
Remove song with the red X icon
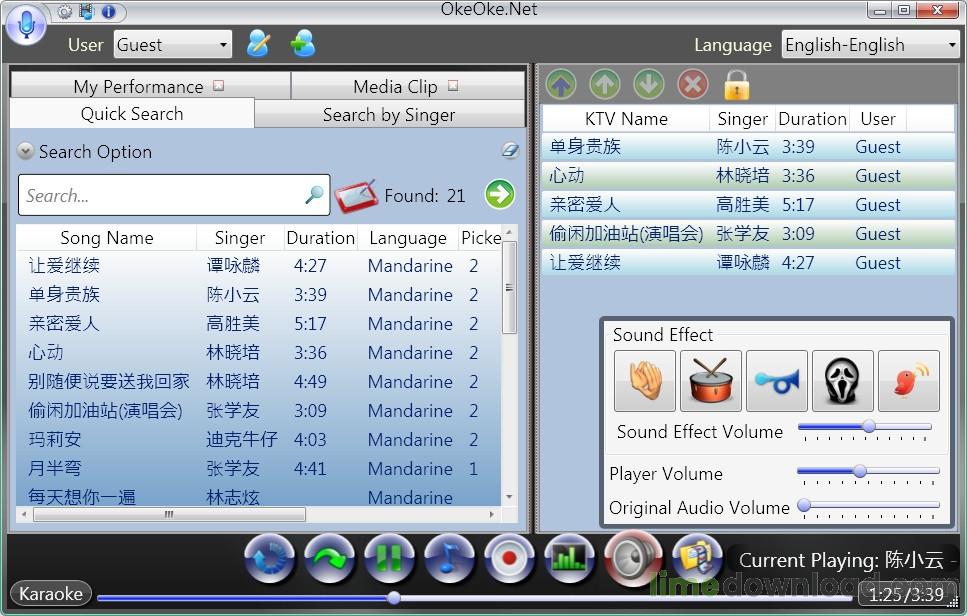click(x=693, y=84)
